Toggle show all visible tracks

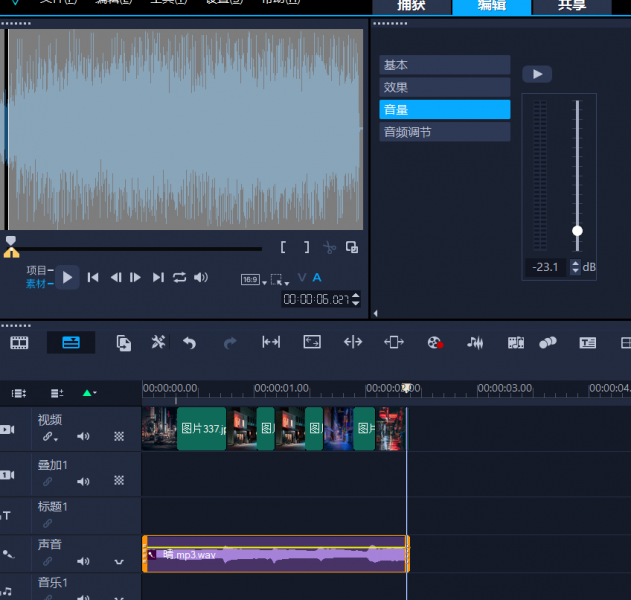pos(19,393)
